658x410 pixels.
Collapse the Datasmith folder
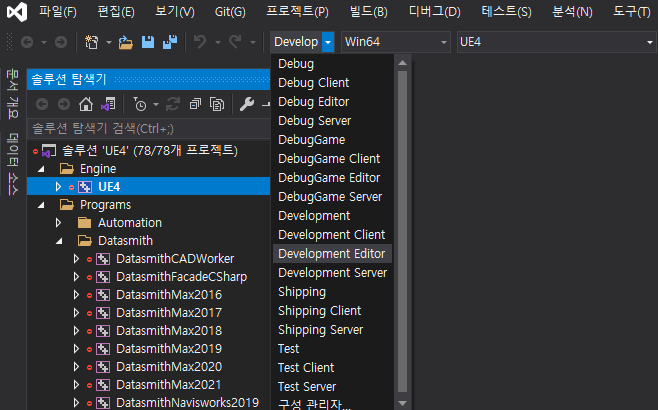pyautogui.click(x=59, y=241)
